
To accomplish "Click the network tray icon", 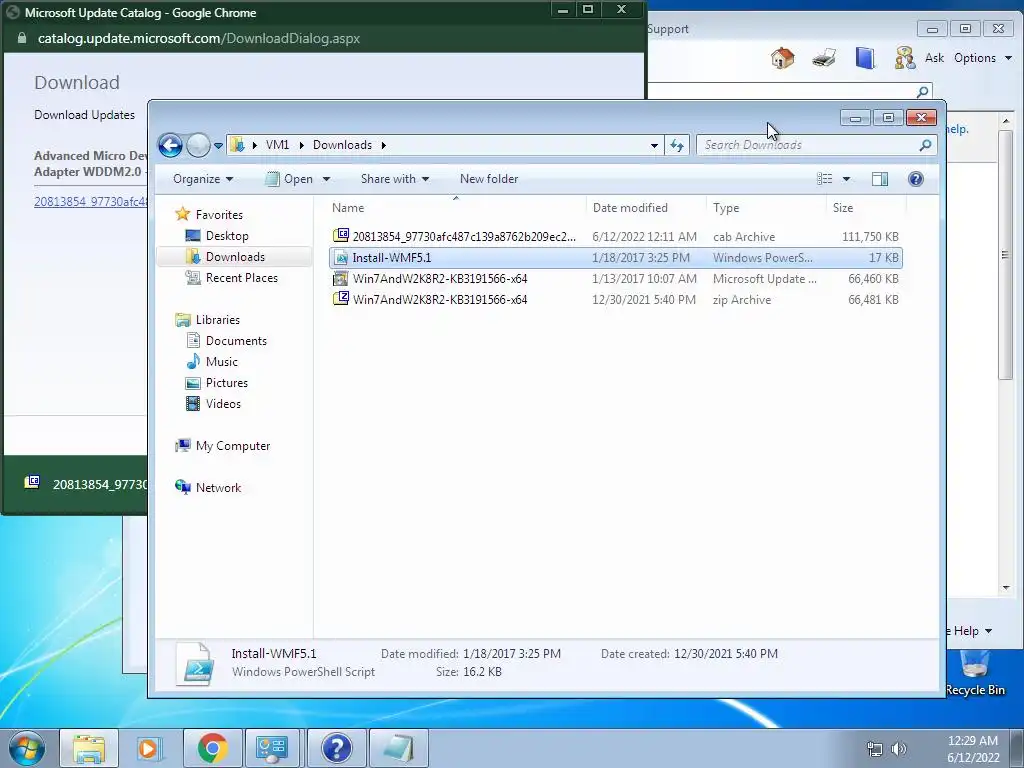I will click(874, 749).
